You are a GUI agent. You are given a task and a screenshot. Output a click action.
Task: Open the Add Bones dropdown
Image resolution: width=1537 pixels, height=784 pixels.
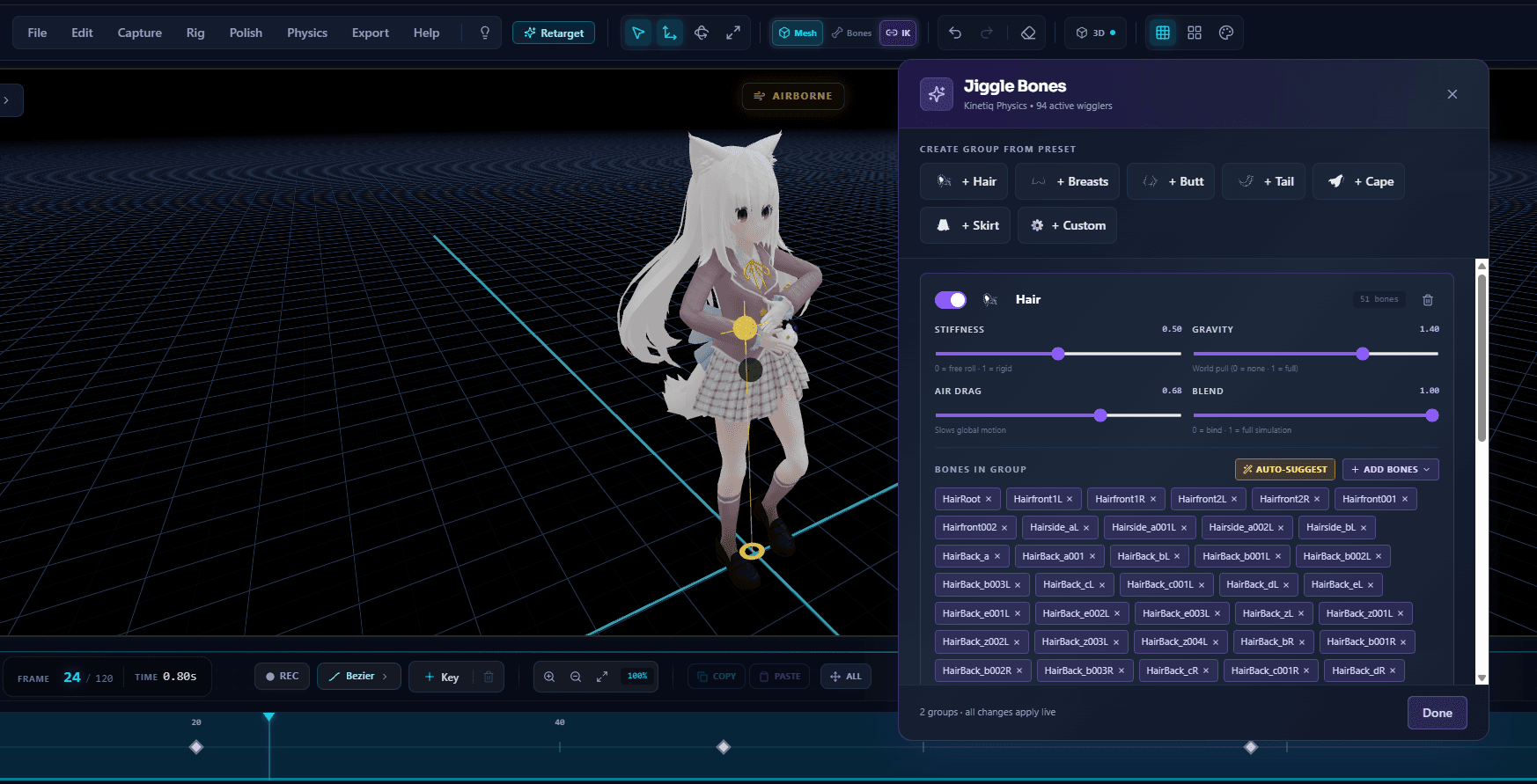[x=1391, y=470]
